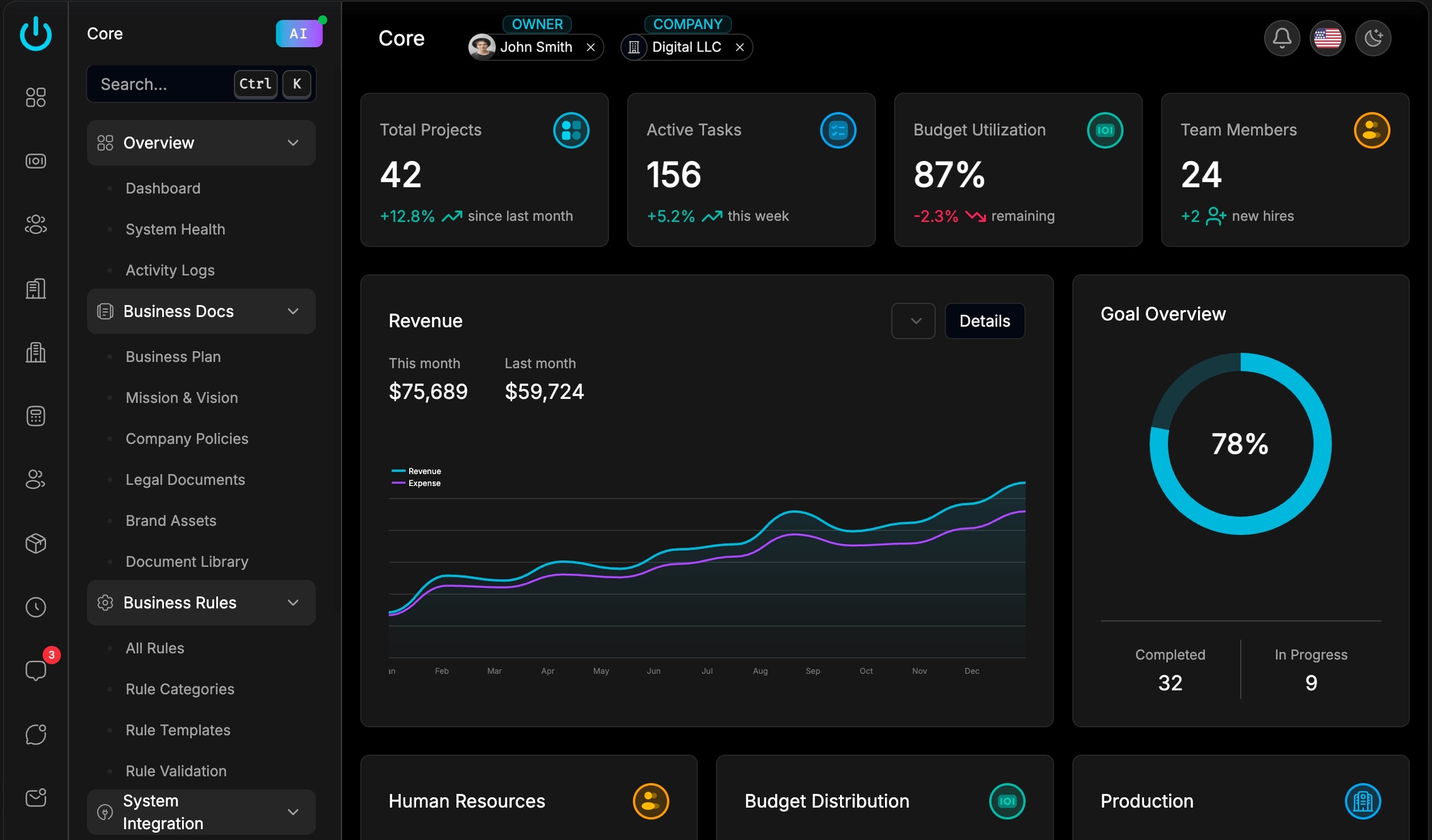Remove John Smith owner filter
Image resolution: width=1432 pixels, height=840 pixels.
(x=591, y=47)
